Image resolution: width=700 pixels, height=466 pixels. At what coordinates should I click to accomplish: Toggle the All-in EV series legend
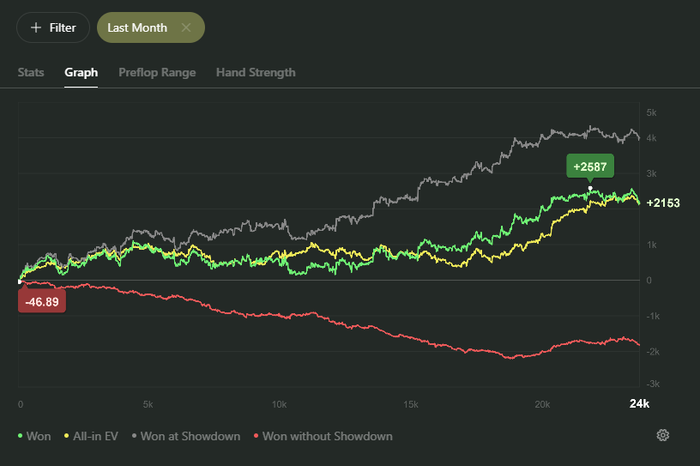91,436
